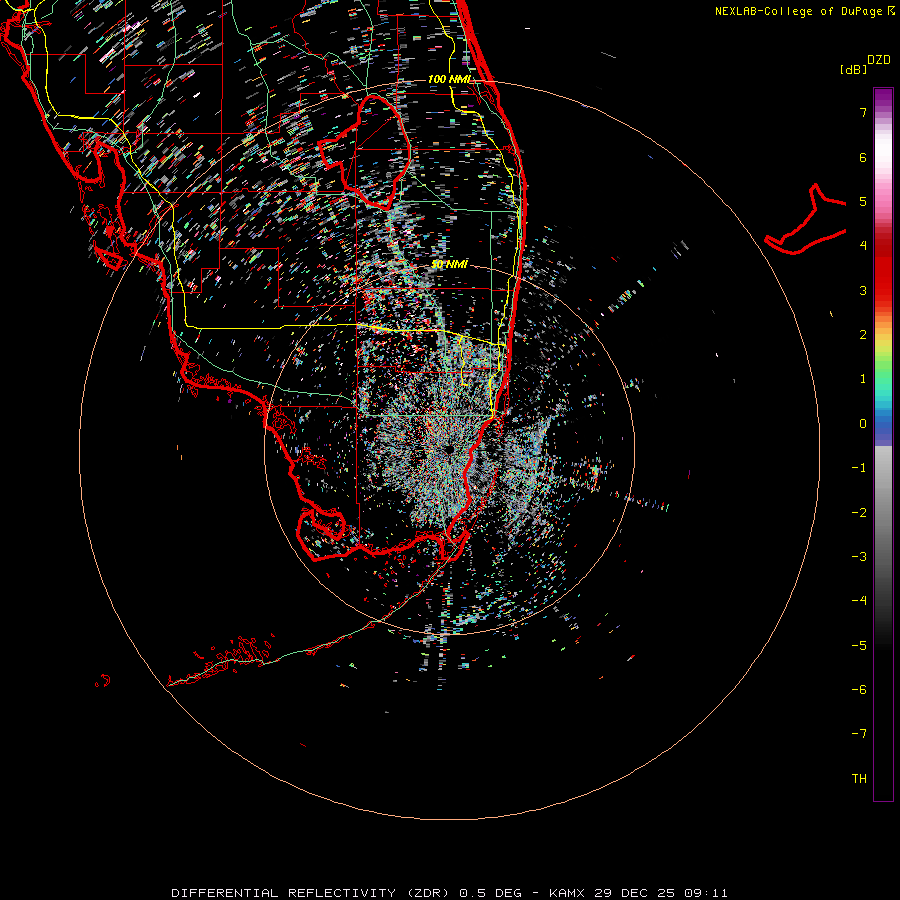Click the -1 dB tick label
Image resolution: width=900 pixels, height=900 pixels.
click(859, 468)
